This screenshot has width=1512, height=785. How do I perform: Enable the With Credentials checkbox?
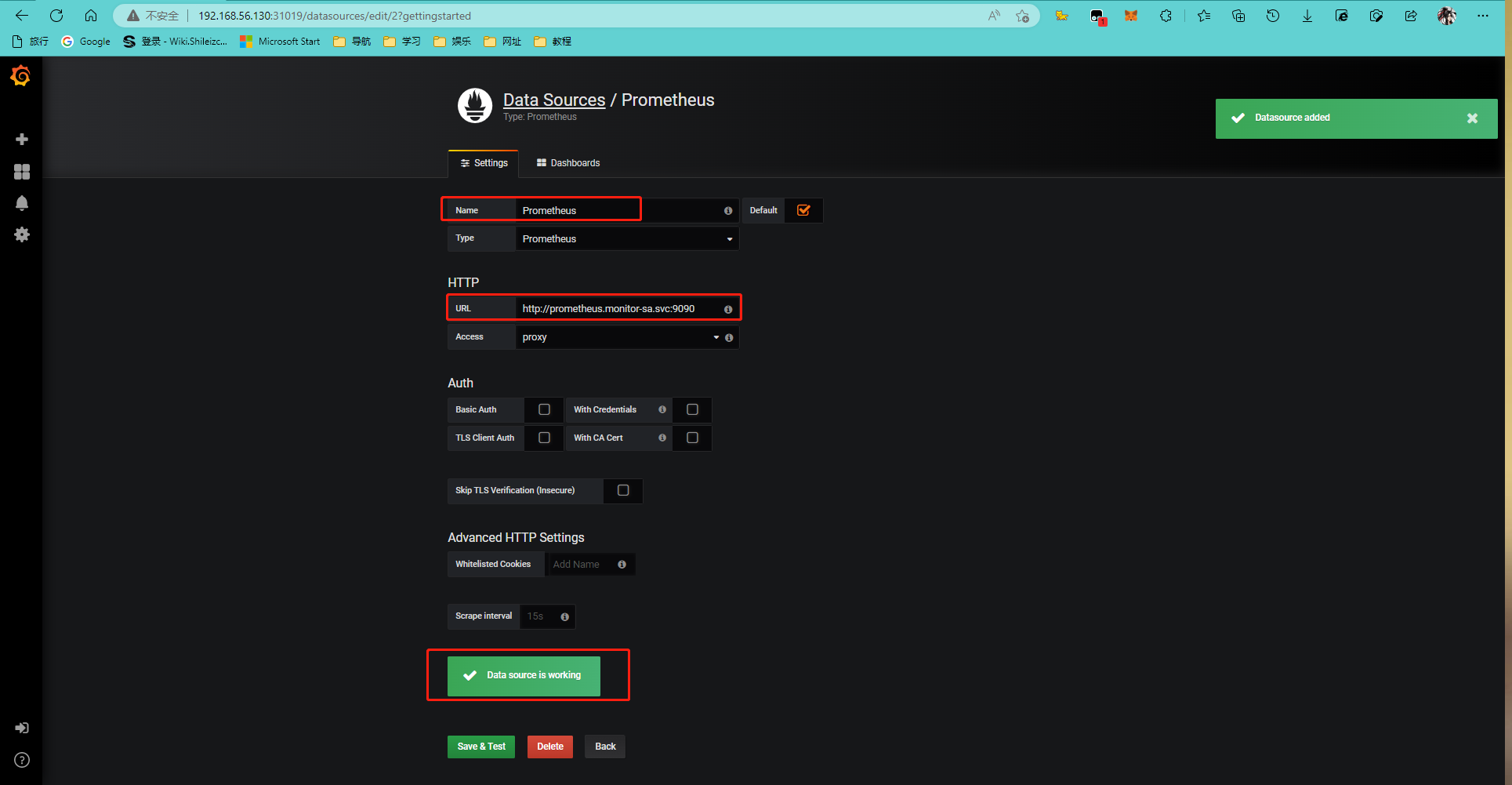click(x=692, y=409)
